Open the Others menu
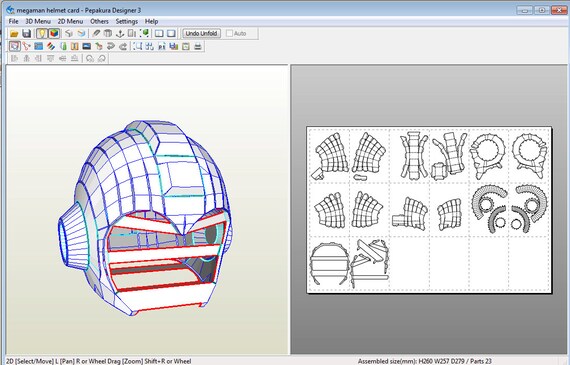This screenshot has width=570, height=365. tap(99, 21)
